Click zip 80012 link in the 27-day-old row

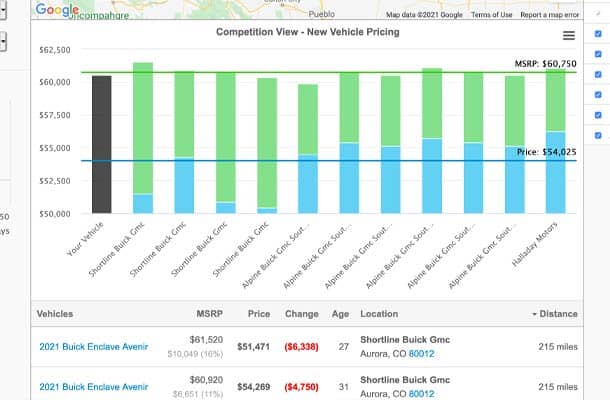[421, 354]
